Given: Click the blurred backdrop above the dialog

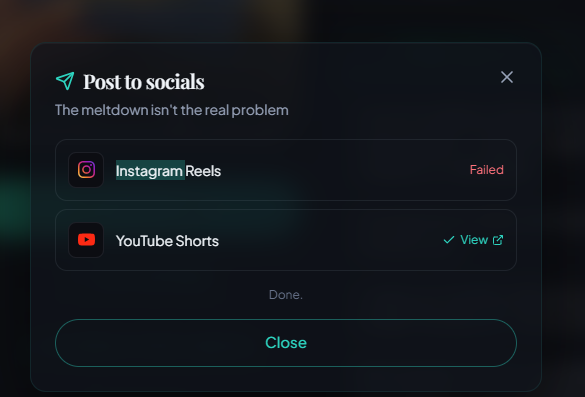Looking at the screenshot, I should pyautogui.click(x=284, y=19).
